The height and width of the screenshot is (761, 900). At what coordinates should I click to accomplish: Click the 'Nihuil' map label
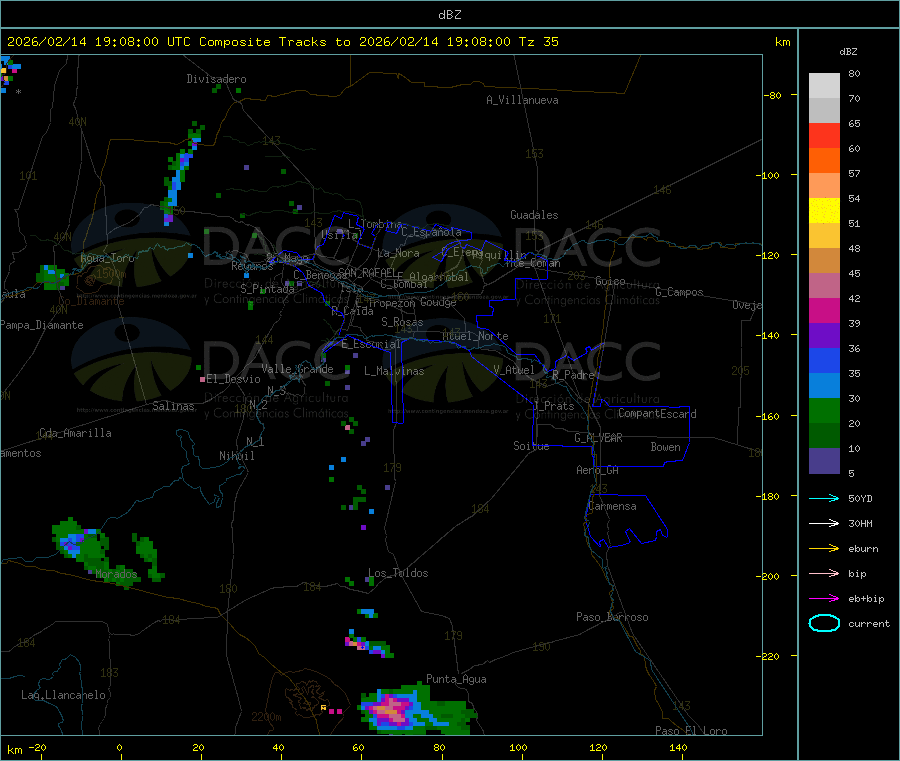point(236,456)
